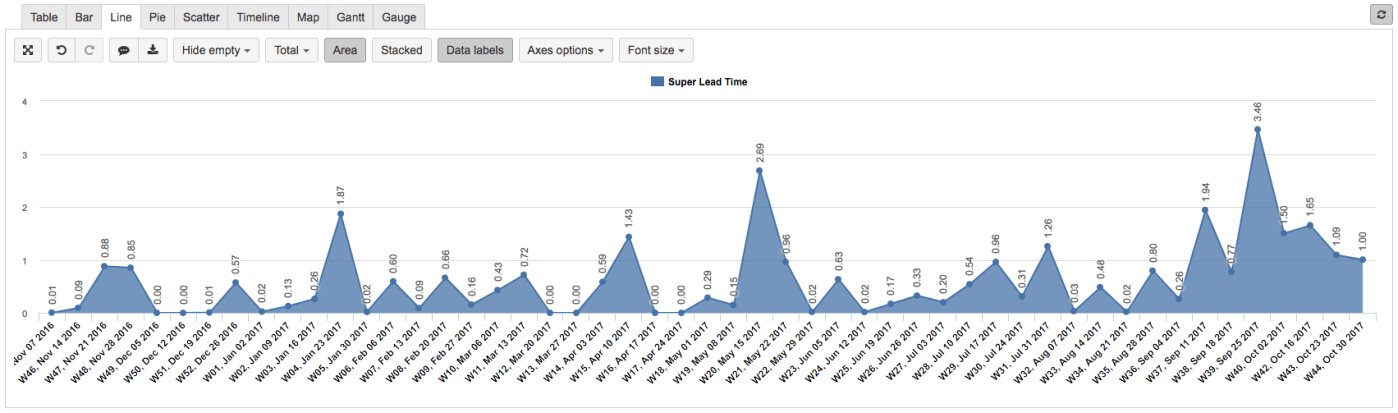Image resolution: width=1398 pixels, height=413 pixels.
Task: Click the 3.46 peak data point
Action: [1257, 129]
